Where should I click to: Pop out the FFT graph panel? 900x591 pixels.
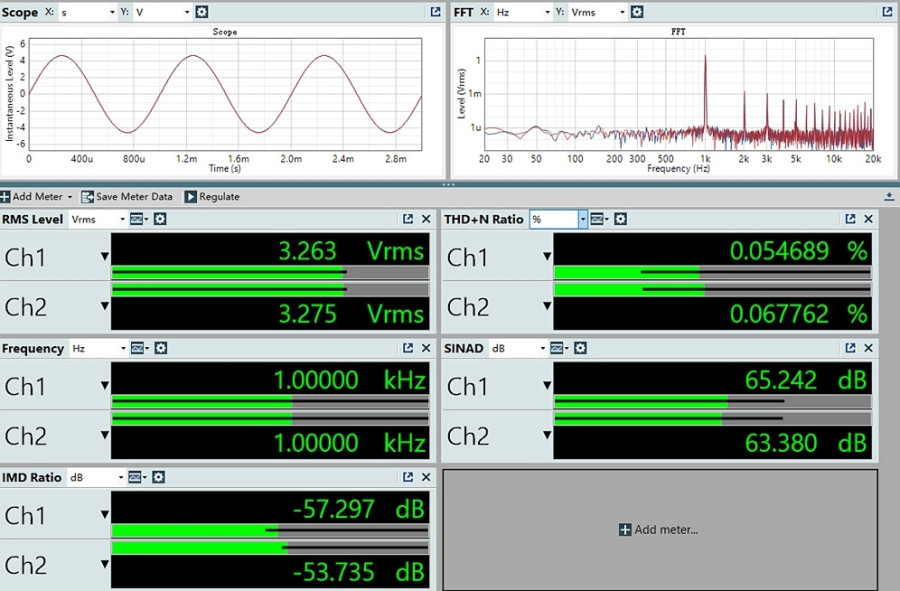[x=887, y=11]
